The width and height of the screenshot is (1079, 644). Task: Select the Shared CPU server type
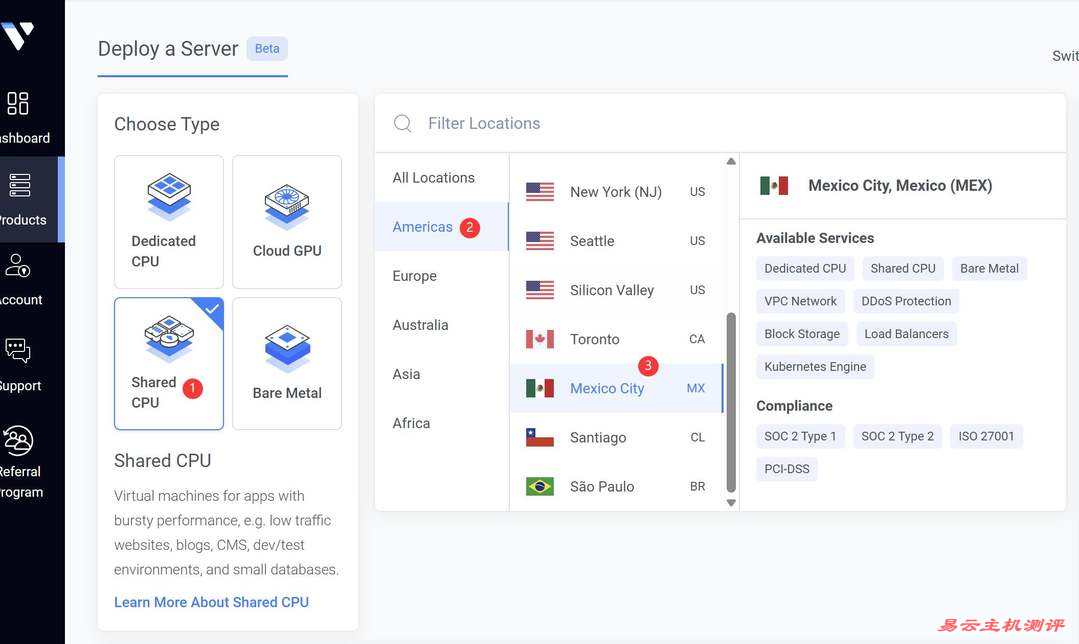coord(169,363)
